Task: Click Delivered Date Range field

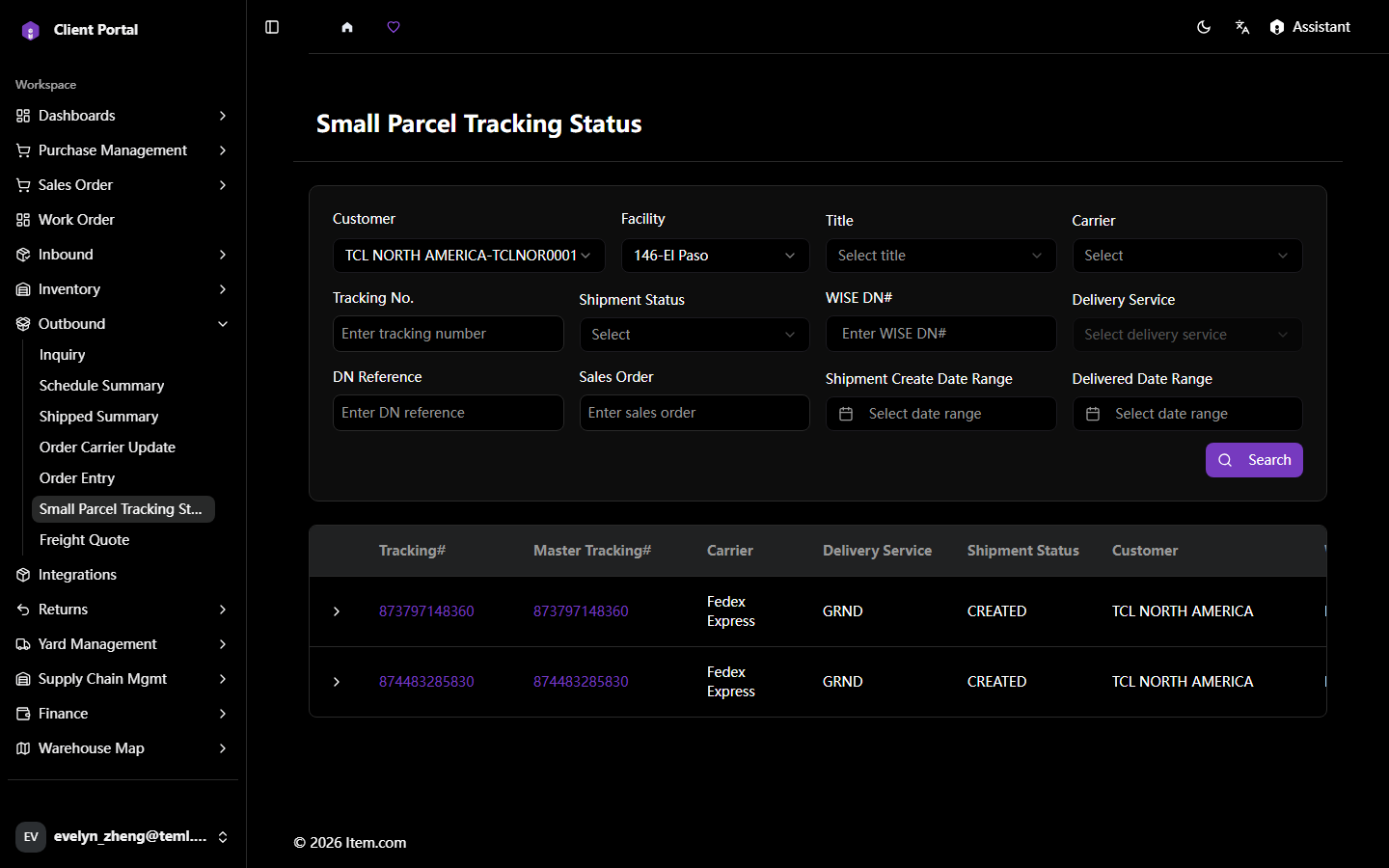Action: click(x=1187, y=414)
